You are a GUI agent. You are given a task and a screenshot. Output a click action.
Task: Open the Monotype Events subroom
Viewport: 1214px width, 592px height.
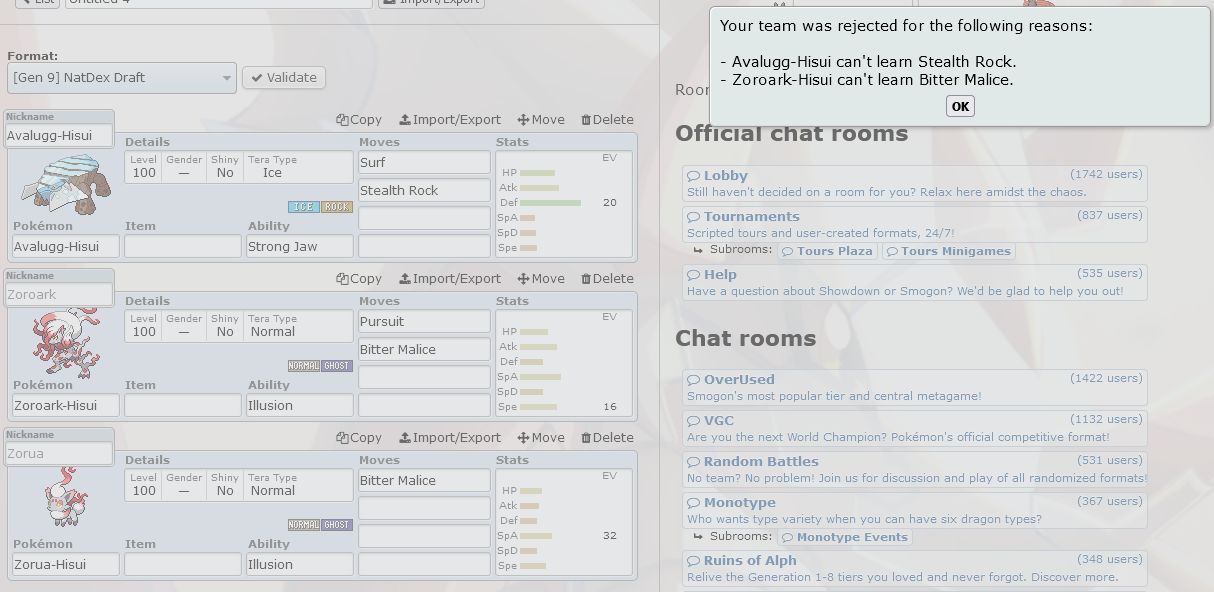point(845,537)
